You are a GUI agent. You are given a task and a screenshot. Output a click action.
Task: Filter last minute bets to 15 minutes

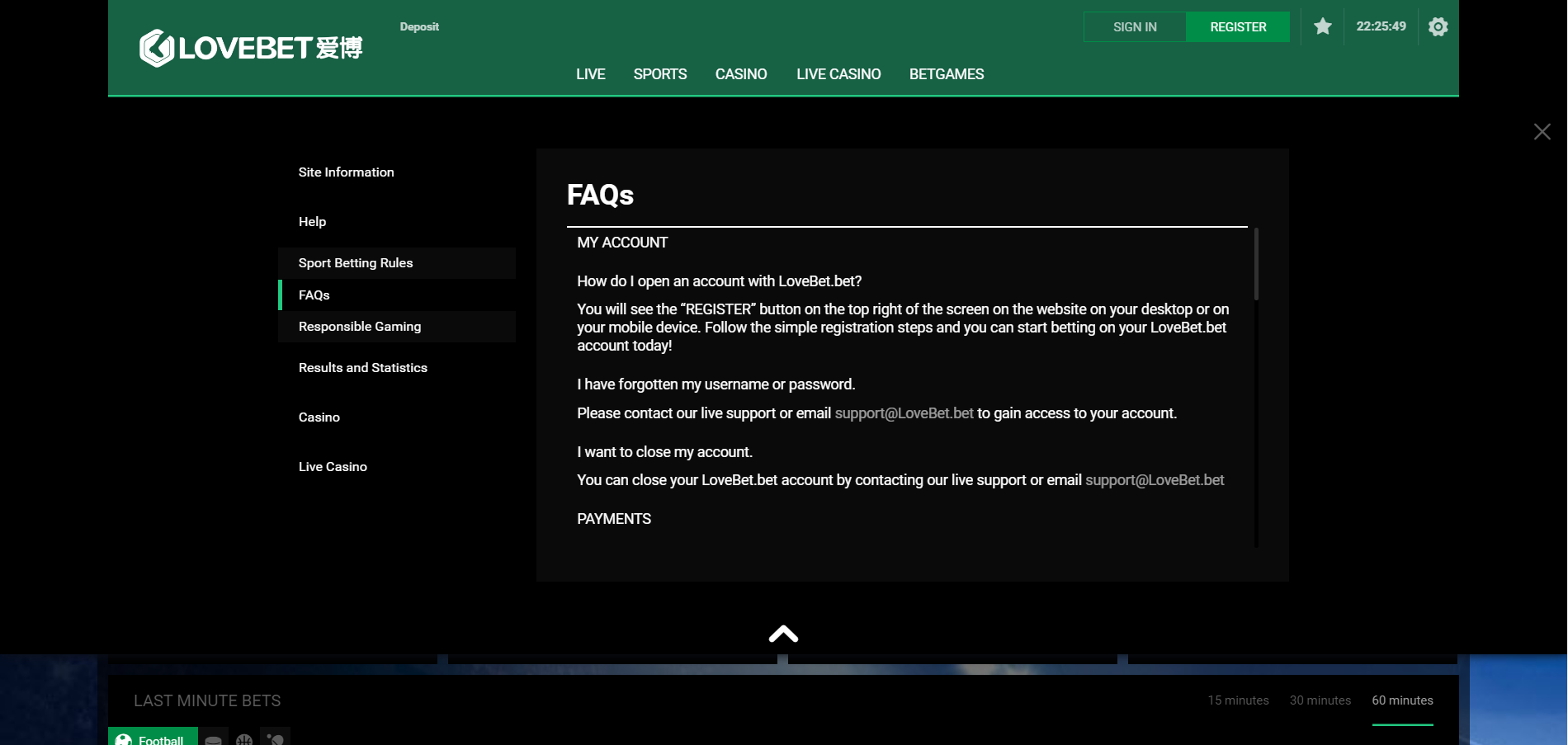pos(1238,700)
